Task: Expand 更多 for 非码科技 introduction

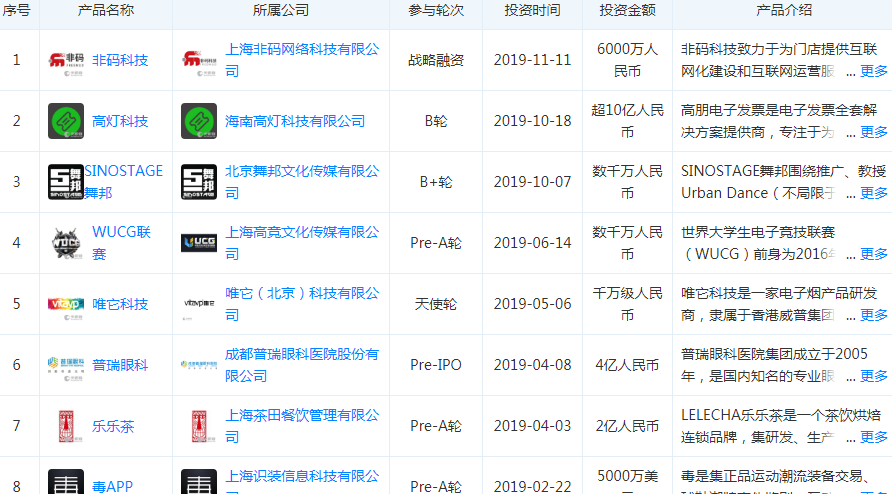Action: coord(874,71)
